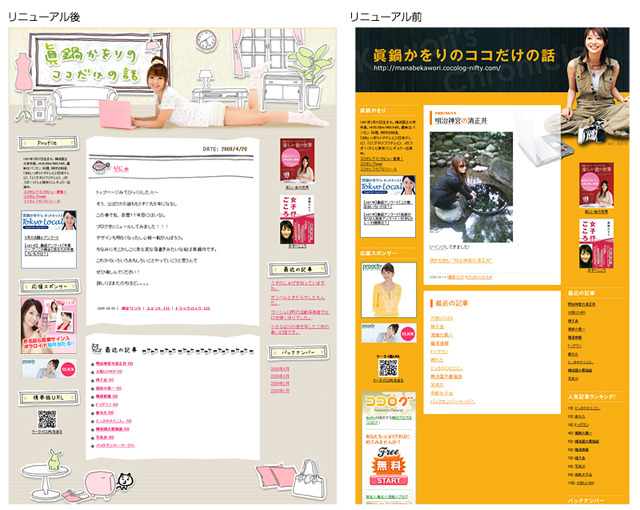
Task: Click the DATE: 2009/4/20 text
Action: (225, 149)
